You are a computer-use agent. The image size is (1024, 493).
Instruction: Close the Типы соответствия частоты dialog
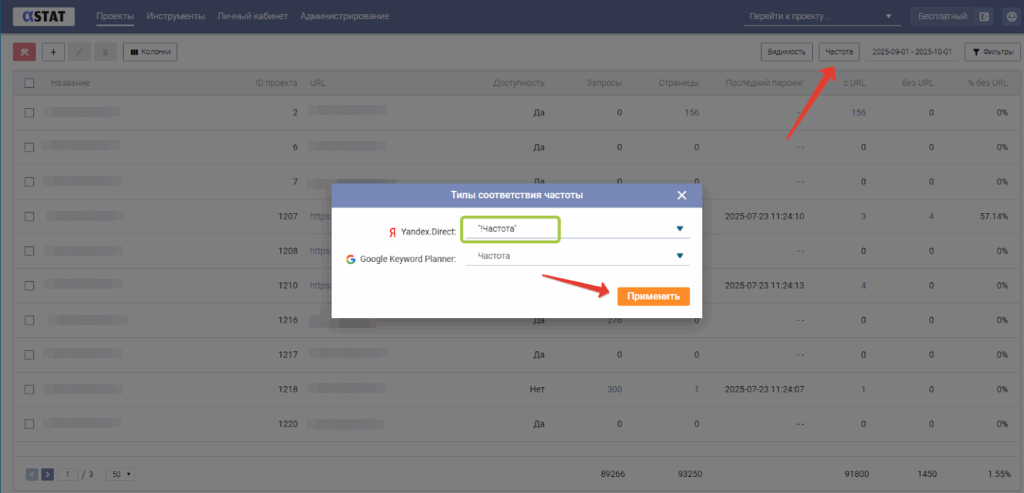tap(682, 195)
